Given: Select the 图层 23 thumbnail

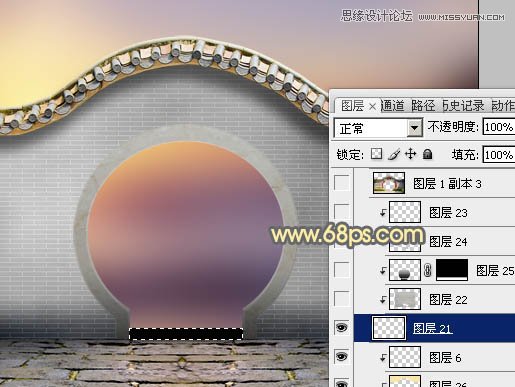Looking at the screenshot, I should click(405, 212).
